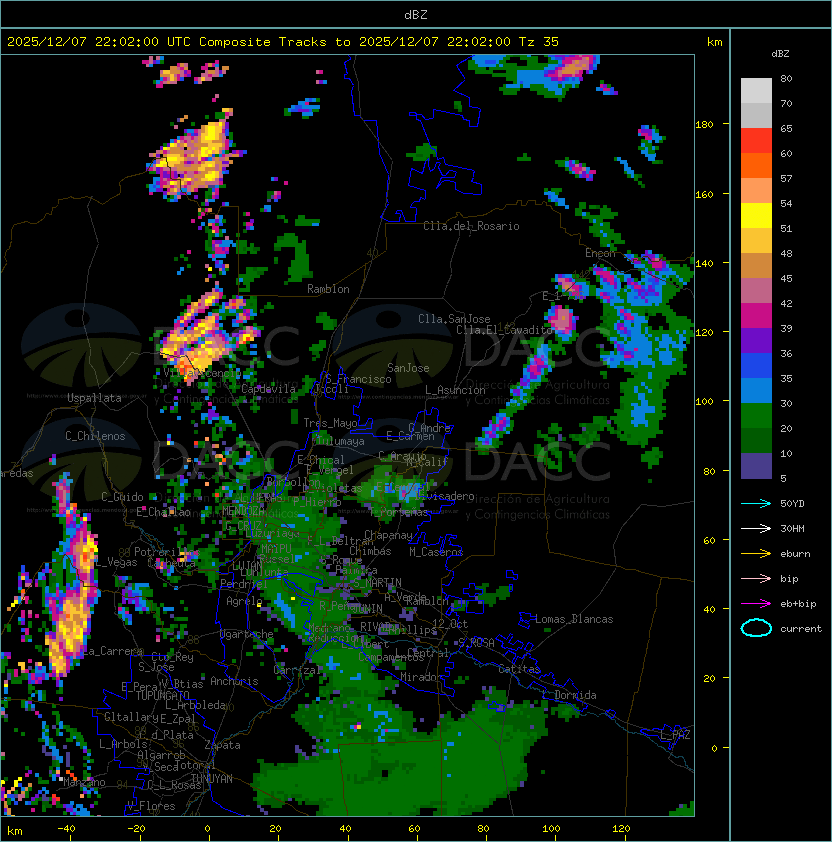This screenshot has width=832, height=842.
Task: Pick the purple 36–39 dBZ swatch
Action: 756,340
